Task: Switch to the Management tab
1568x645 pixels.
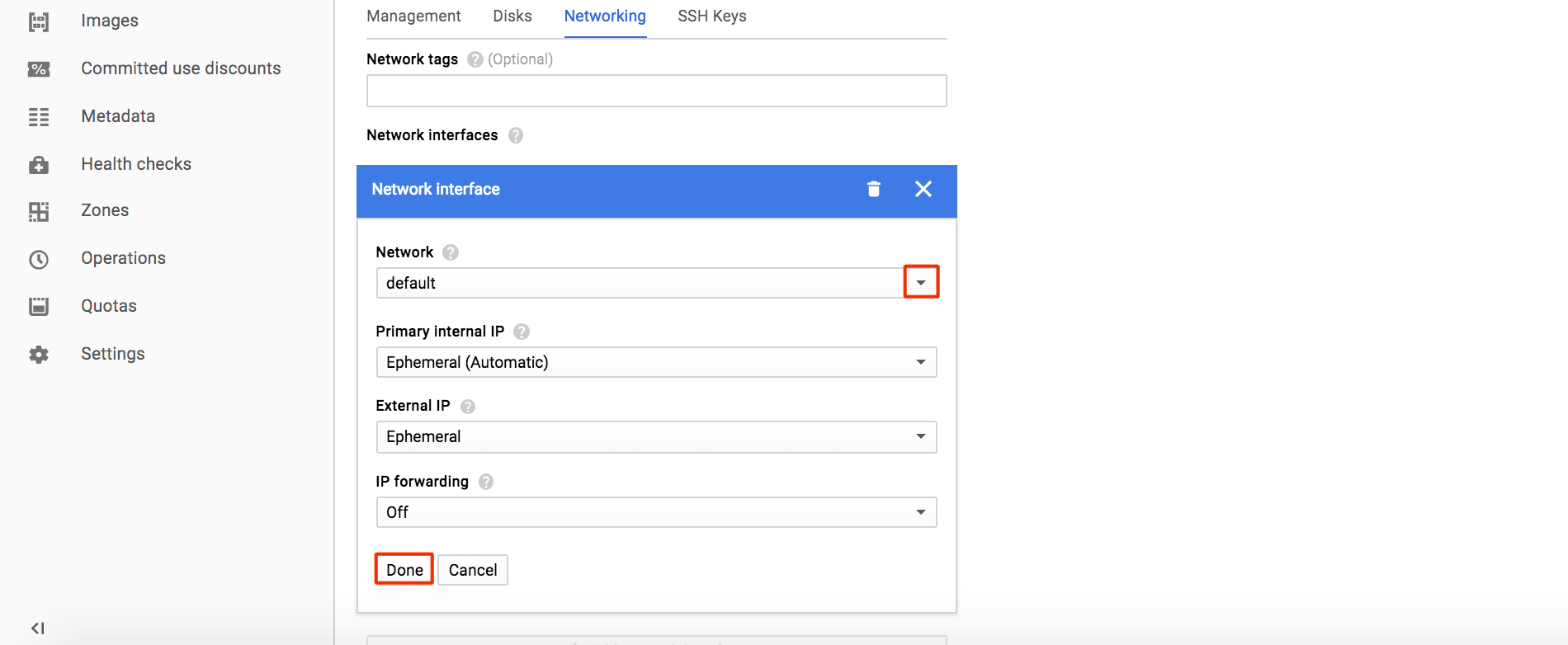Action: [413, 16]
